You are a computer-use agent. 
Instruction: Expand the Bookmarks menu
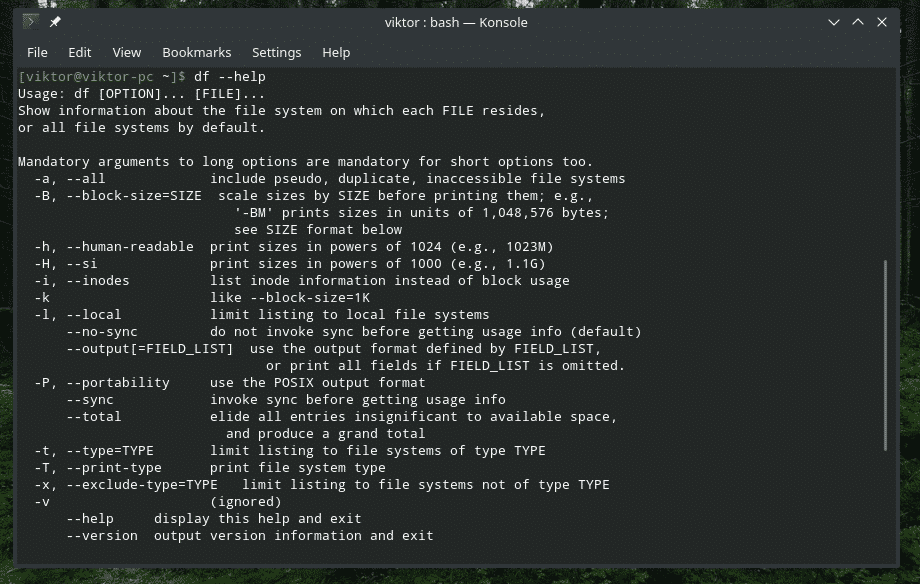tap(196, 52)
